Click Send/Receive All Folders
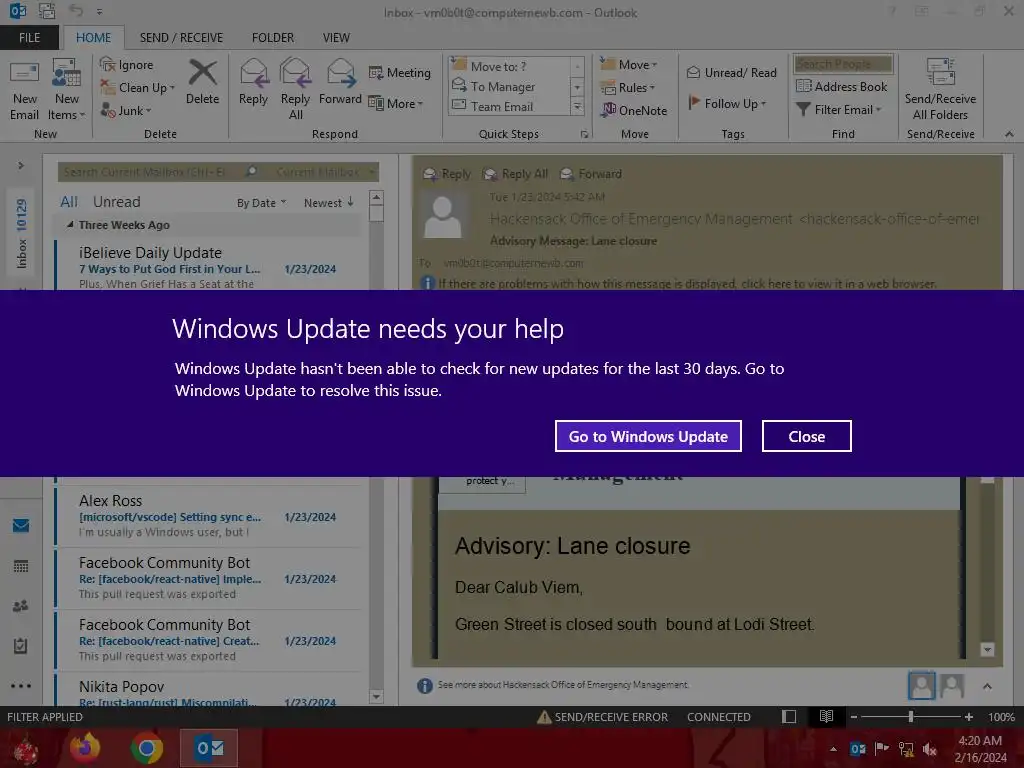 [x=940, y=90]
